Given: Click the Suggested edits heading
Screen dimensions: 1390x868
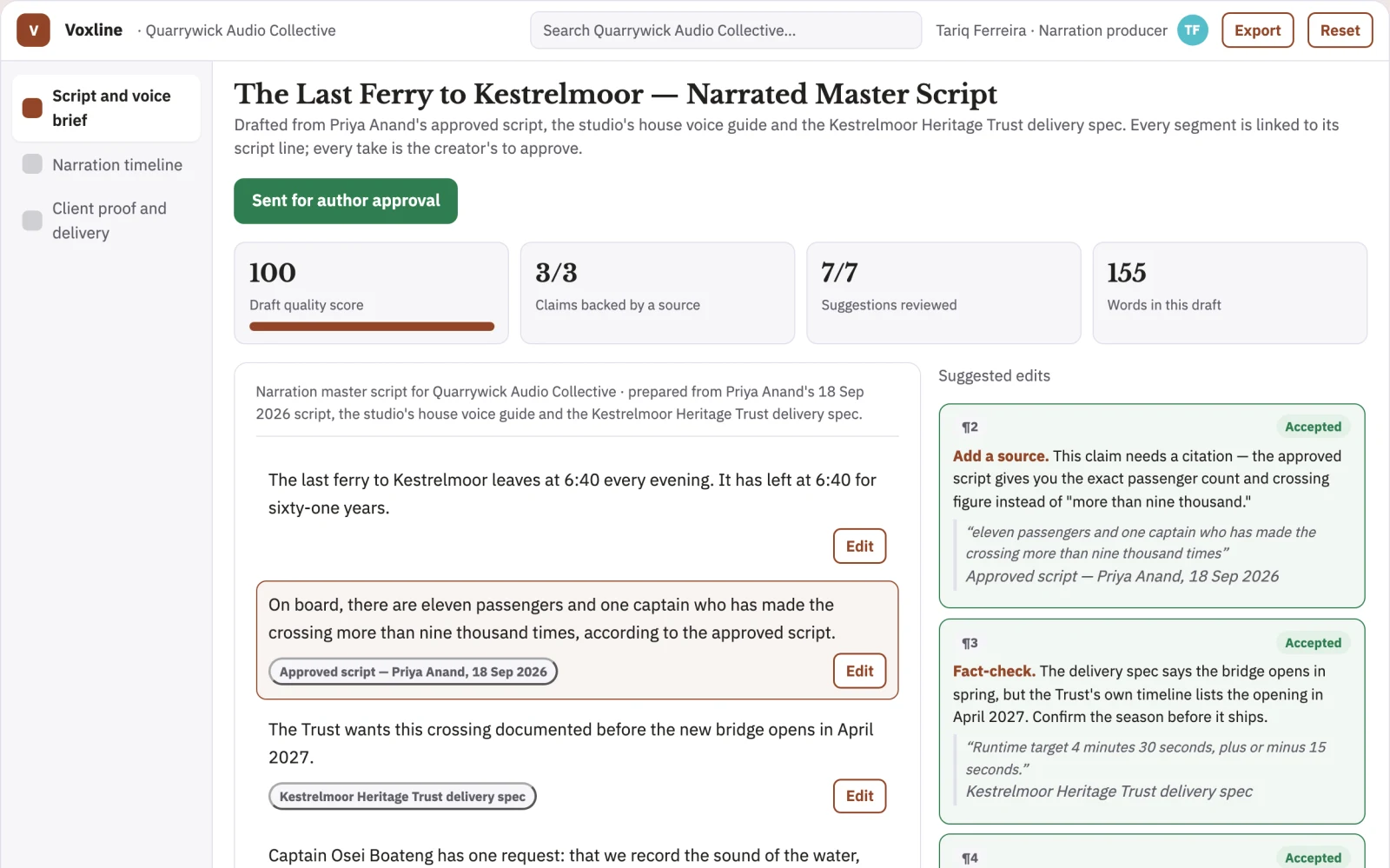Looking at the screenshot, I should click(x=994, y=375).
